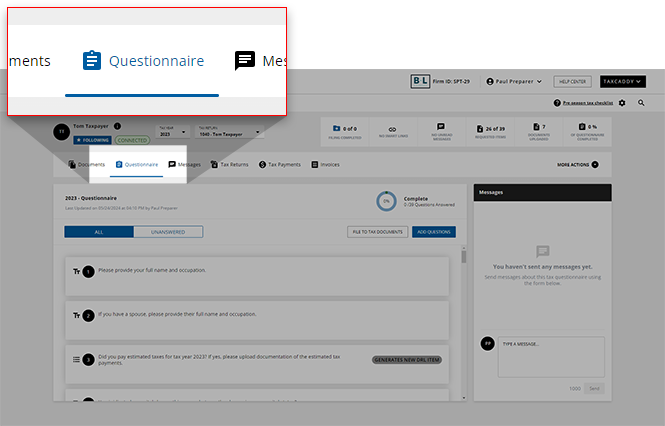Go to the Messages tab
Viewport: 665px width, 426px height.
184,165
